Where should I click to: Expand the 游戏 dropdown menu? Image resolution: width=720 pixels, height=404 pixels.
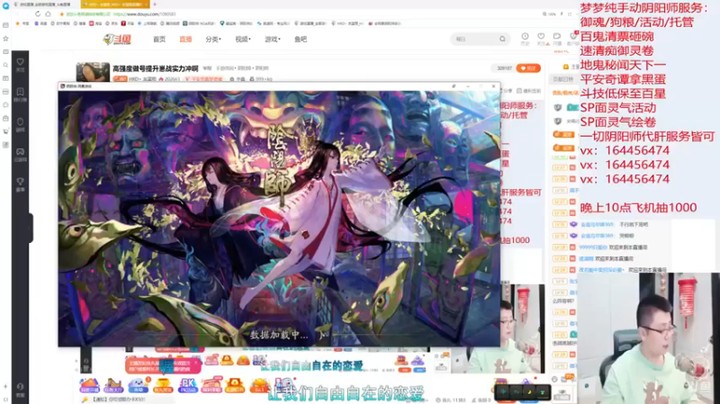tap(272, 39)
